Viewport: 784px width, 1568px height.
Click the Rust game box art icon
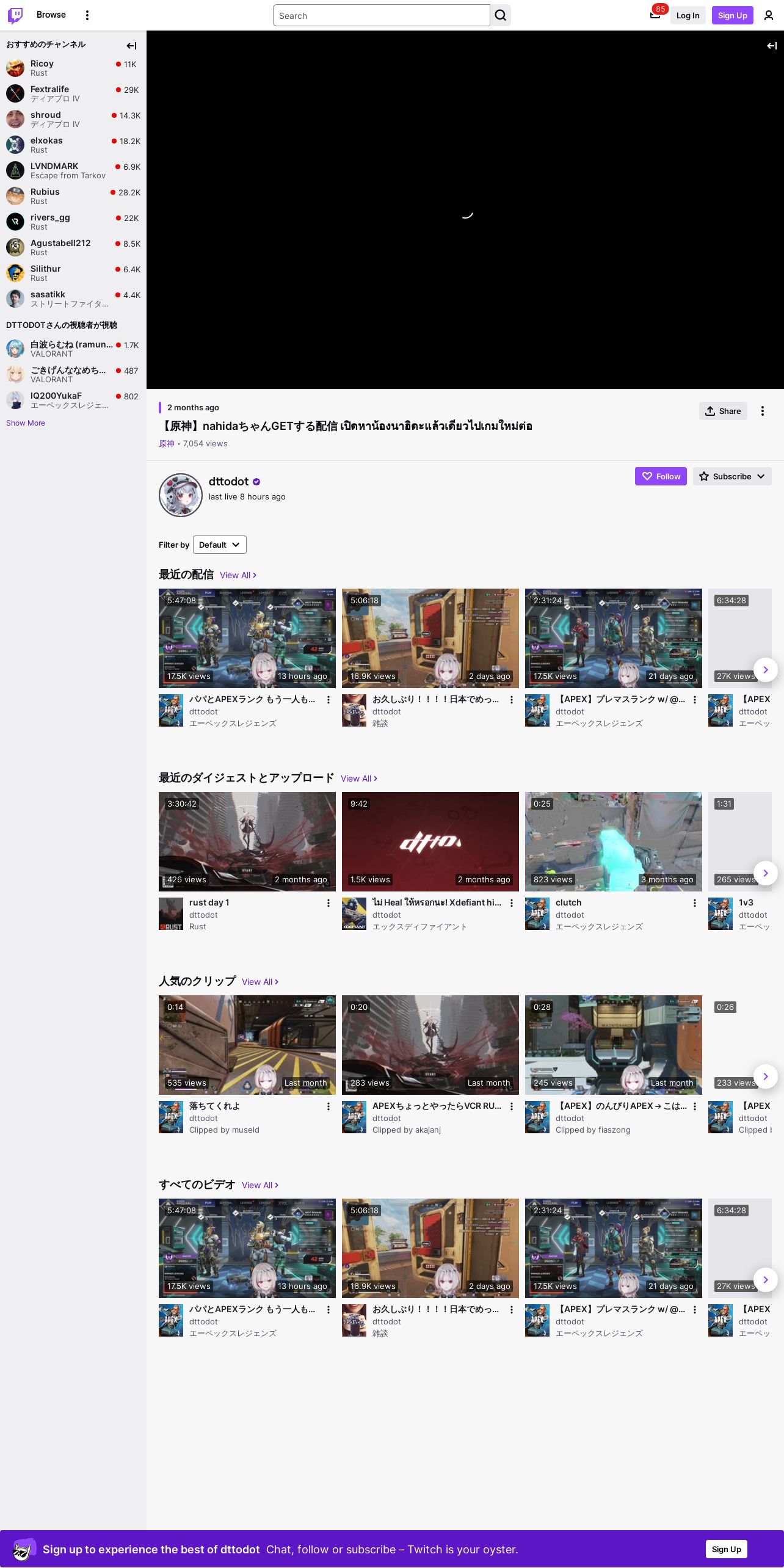(171, 914)
